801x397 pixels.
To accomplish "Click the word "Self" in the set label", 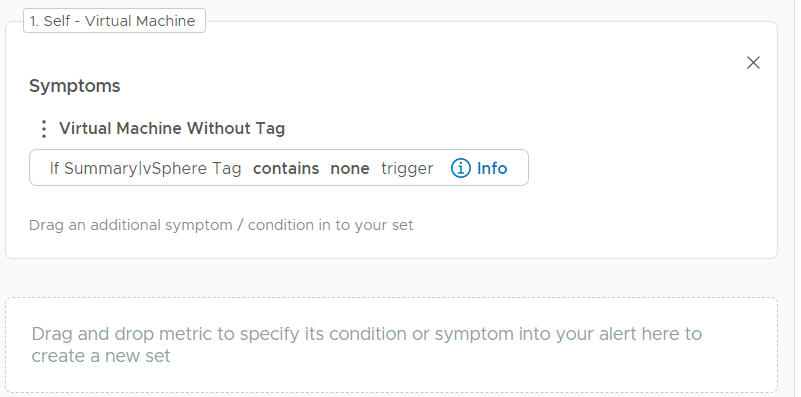I will point(57,21).
